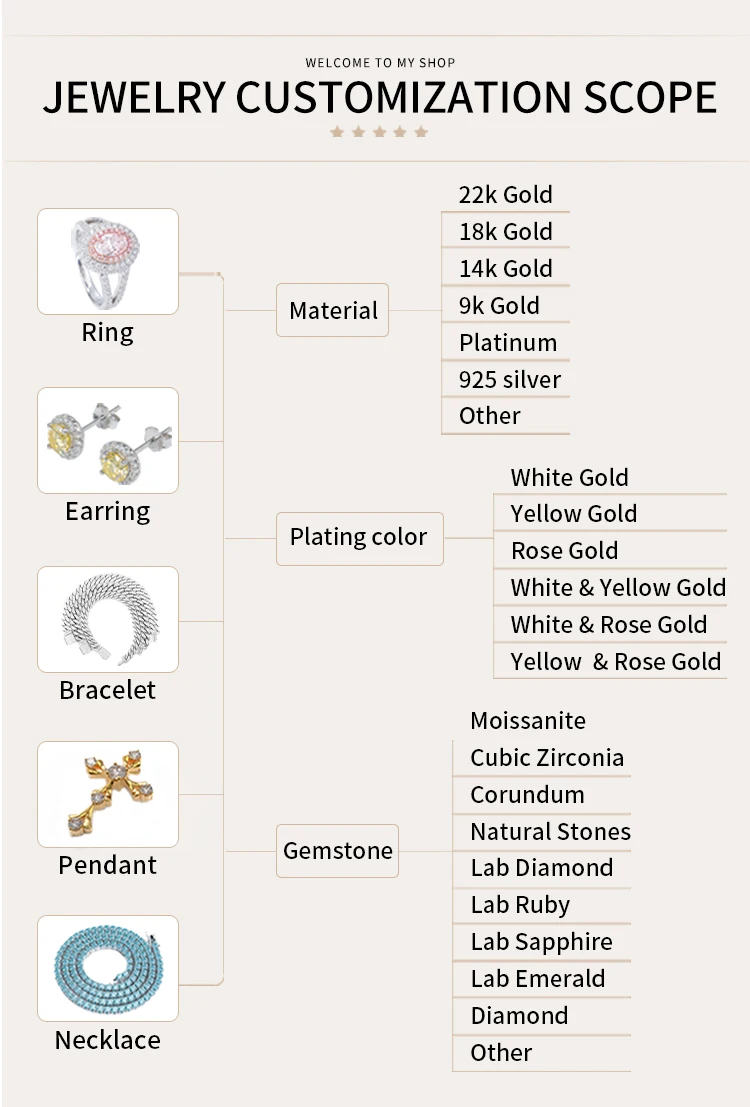
Task: Select the turquoise Necklace thumbnail
Action: 108,969
